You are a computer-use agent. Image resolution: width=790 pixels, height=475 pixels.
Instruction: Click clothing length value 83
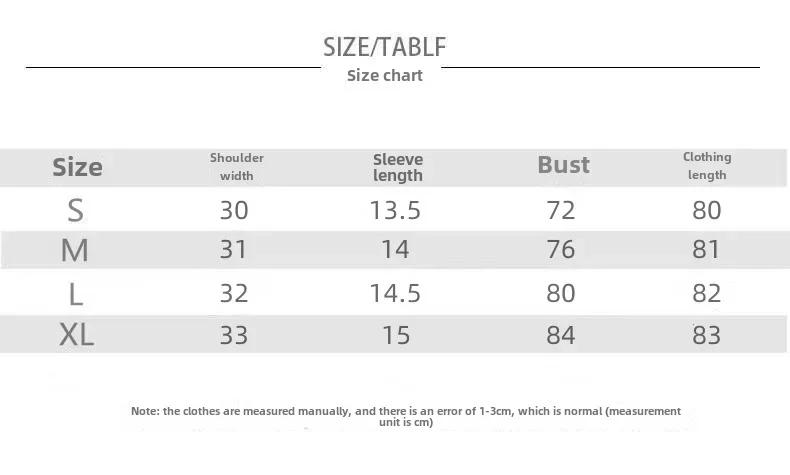(706, 335)
